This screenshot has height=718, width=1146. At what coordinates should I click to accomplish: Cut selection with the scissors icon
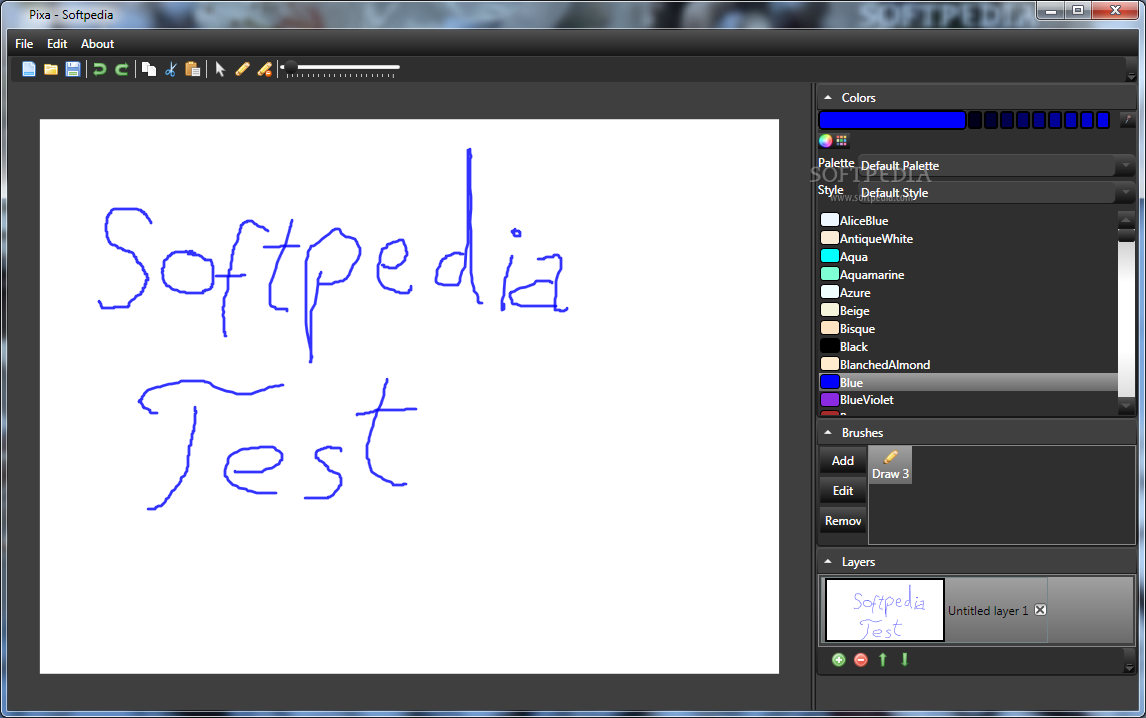[x=170, y=69]
